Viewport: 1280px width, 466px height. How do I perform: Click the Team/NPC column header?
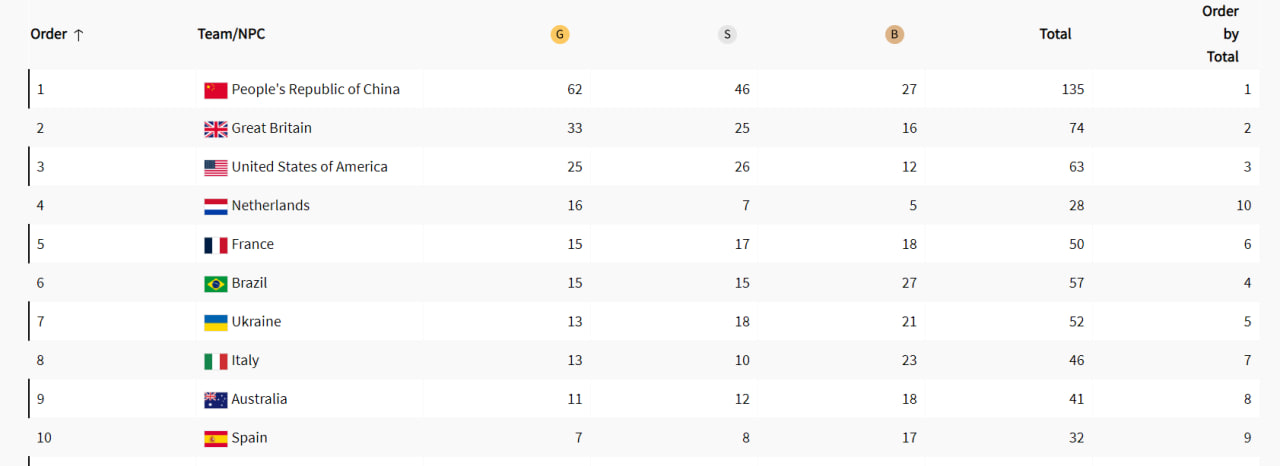231,34
